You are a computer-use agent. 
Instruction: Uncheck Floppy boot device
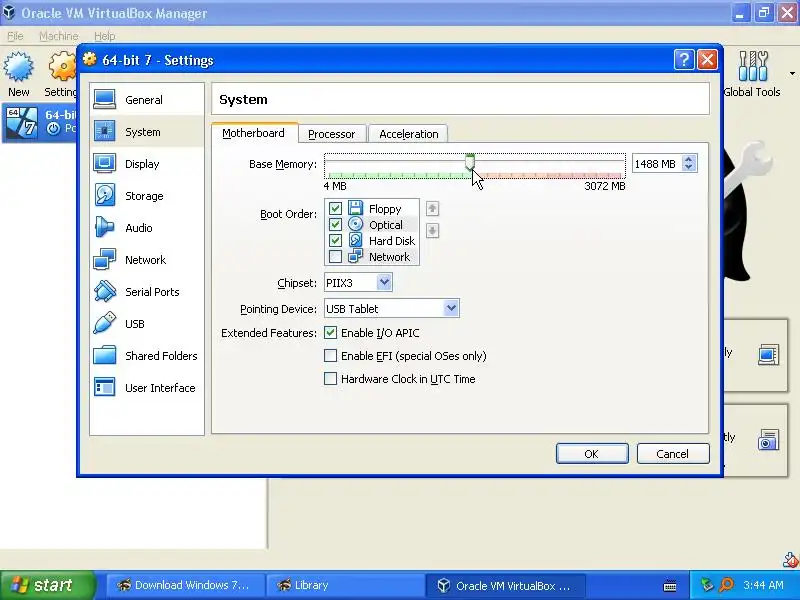pyautogui.click(x=335, y=208)
